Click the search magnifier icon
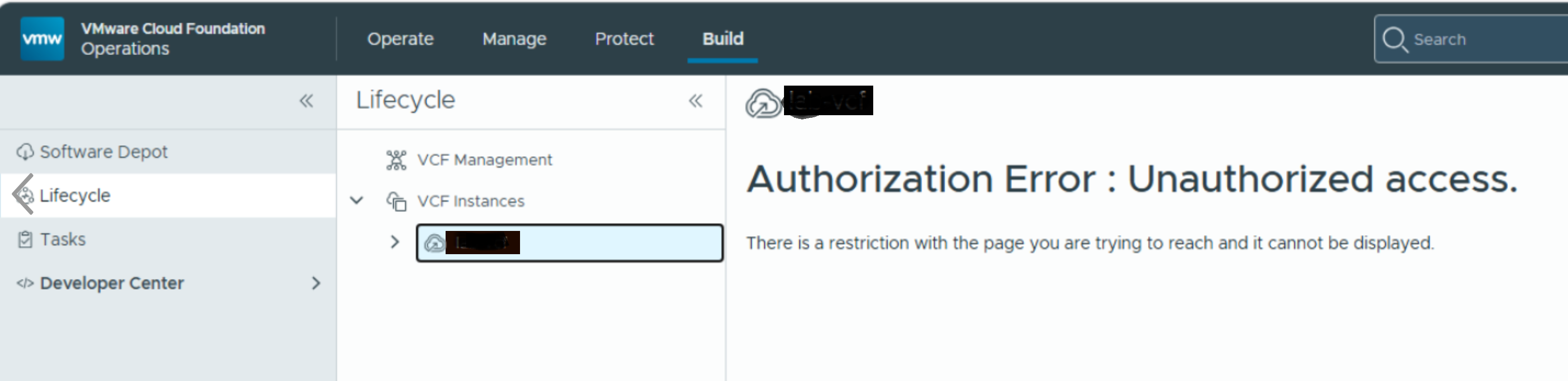Image resolution: width=1568 pixels, height=381 pixels. click(1394, 40)
